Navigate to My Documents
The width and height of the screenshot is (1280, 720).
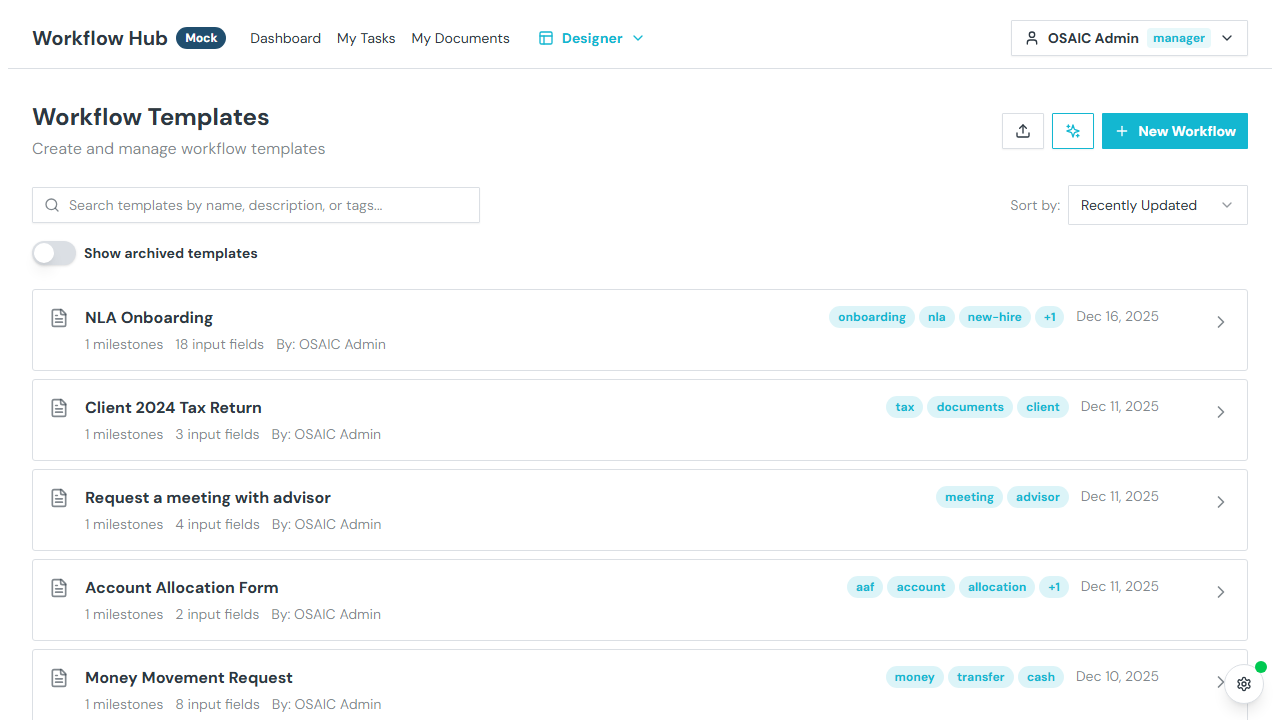pos(460,38)
